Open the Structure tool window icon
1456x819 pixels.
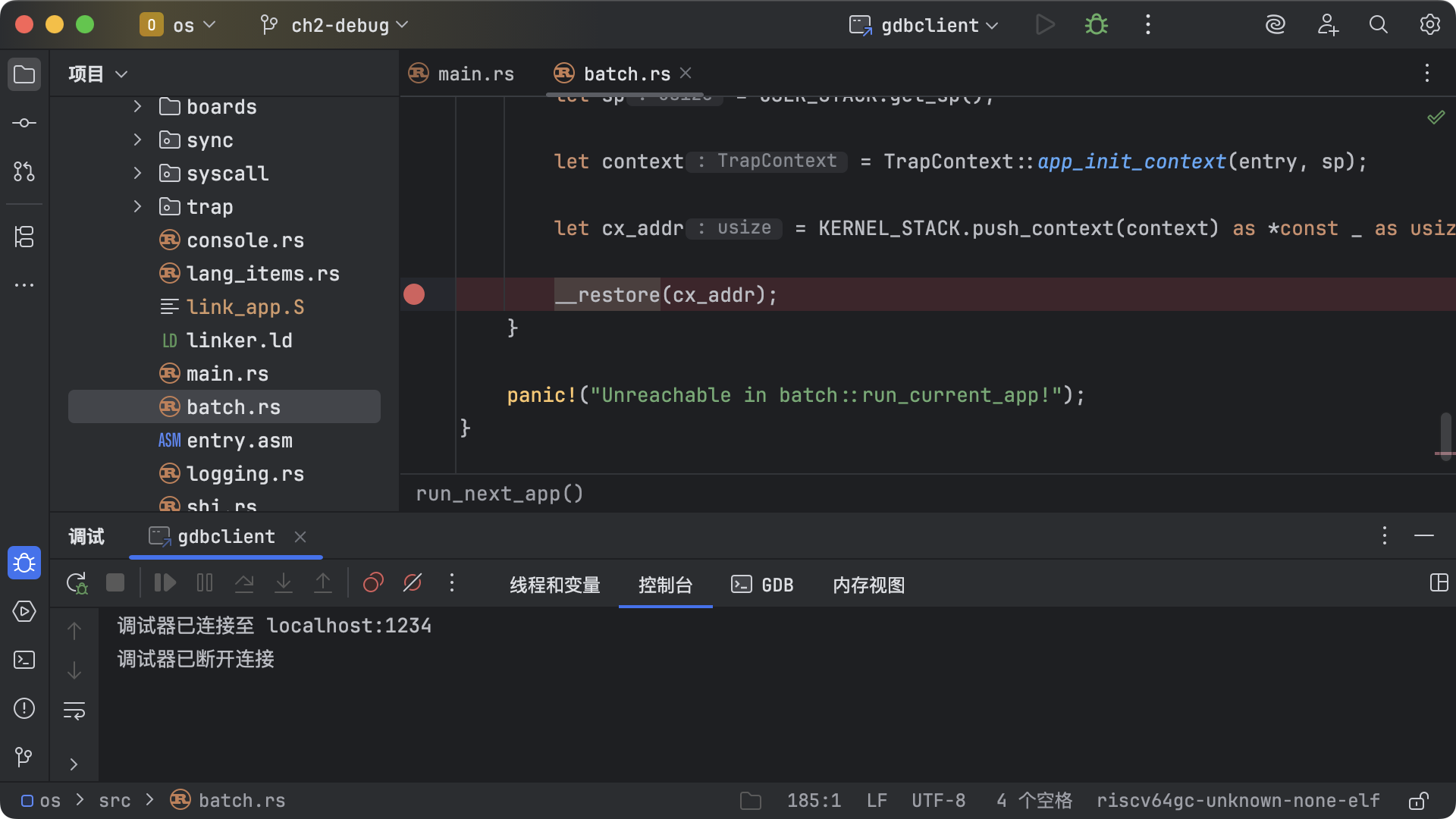[24, 237]
